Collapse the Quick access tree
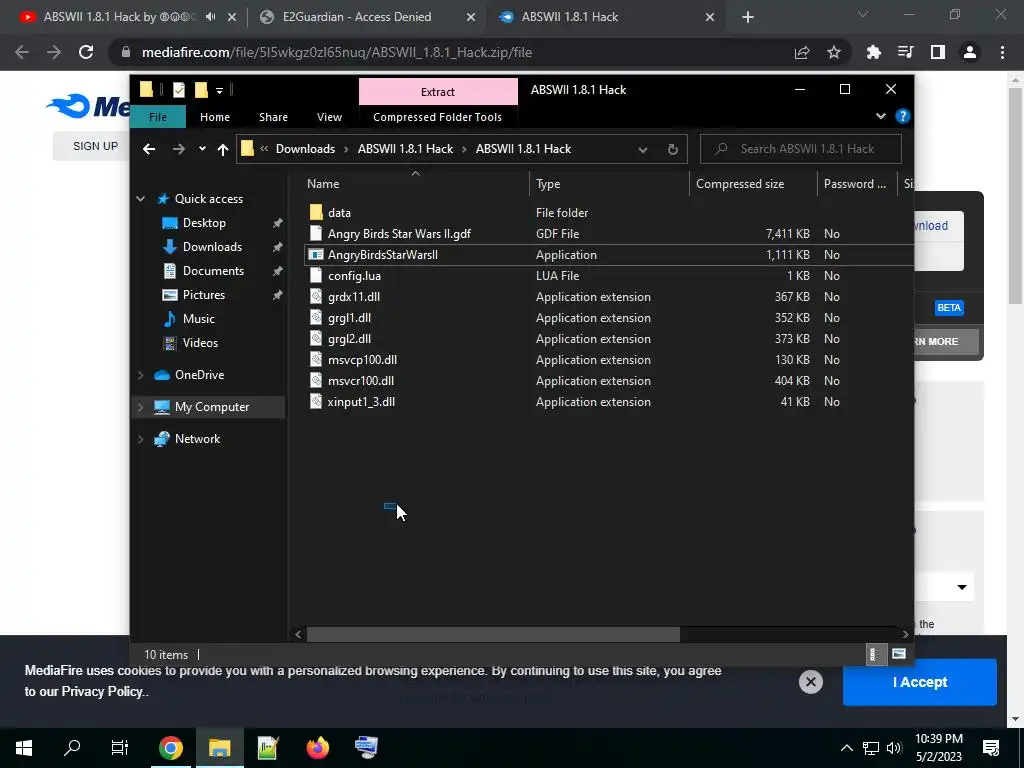The height and width of the screenshot is (768, 1024). coord(140,199)
